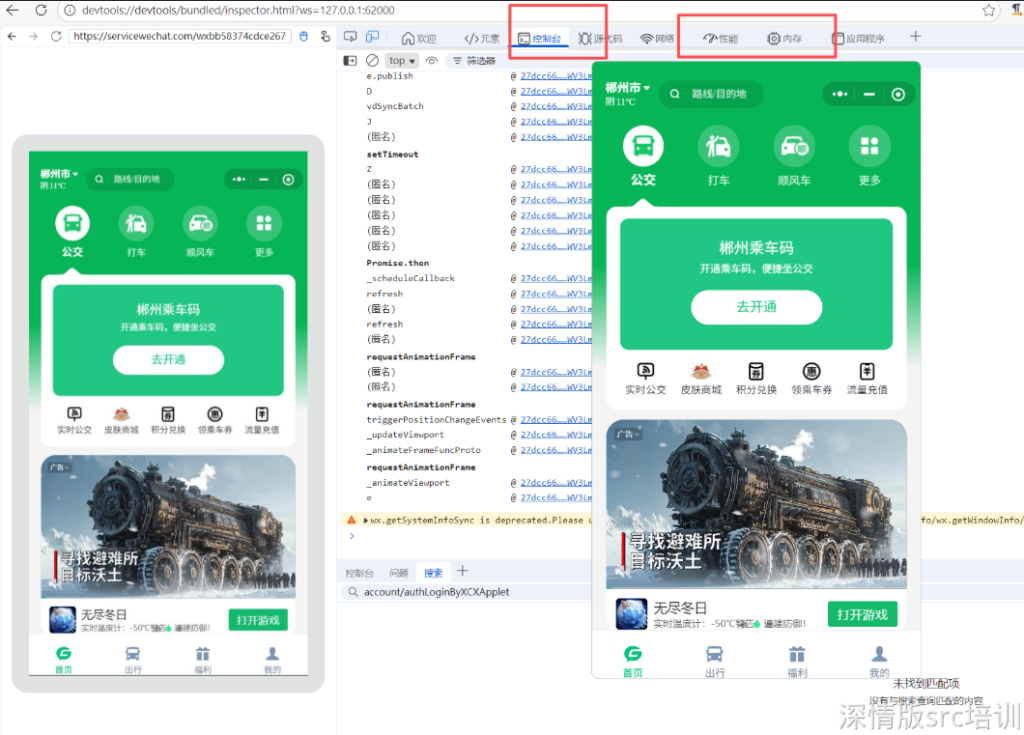Tap 顺风车 icon in the larger overlay
1024x735 pixels.
[x=794, y=147]
